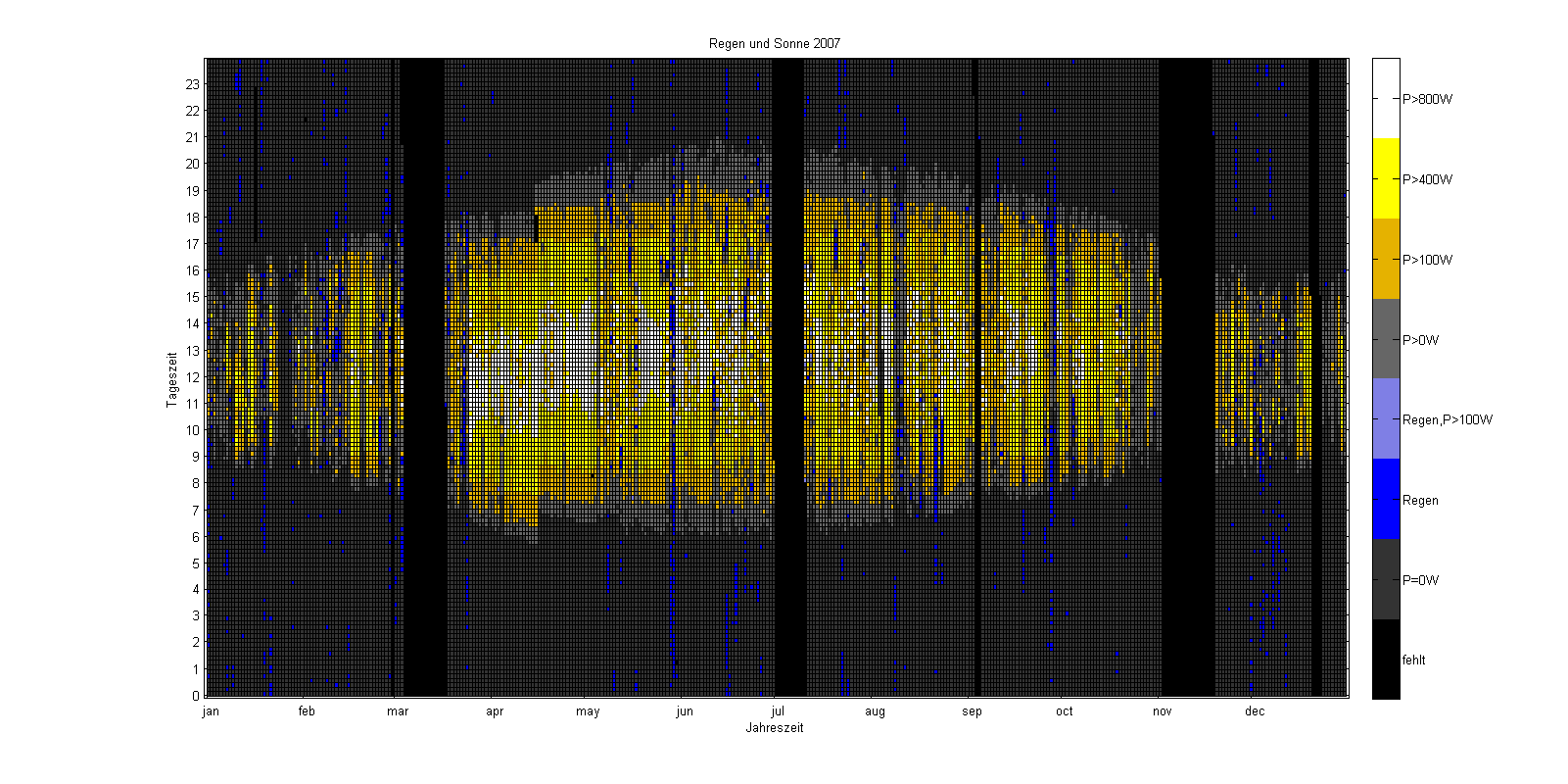Click the Jahreszeit x-axis label
The width and height of the screenshot is (1568, 784).
(774, 728)
